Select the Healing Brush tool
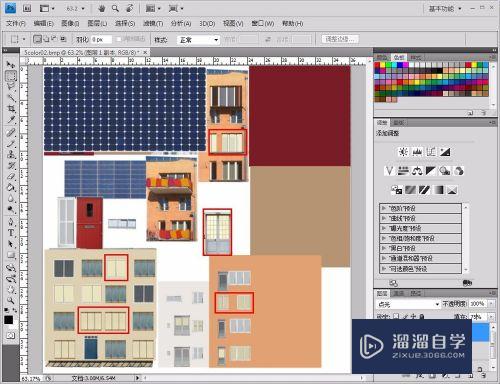The image size is (500, 384). (11, 133)
